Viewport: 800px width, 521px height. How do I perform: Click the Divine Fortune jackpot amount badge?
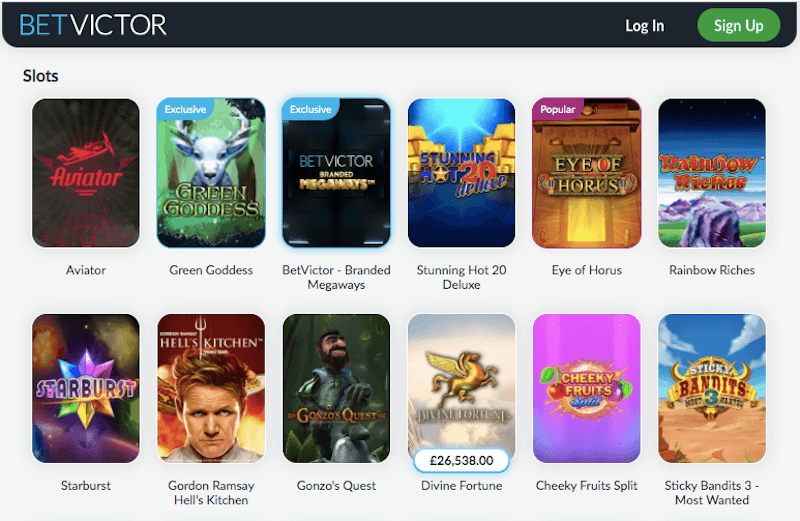(461, 461)
